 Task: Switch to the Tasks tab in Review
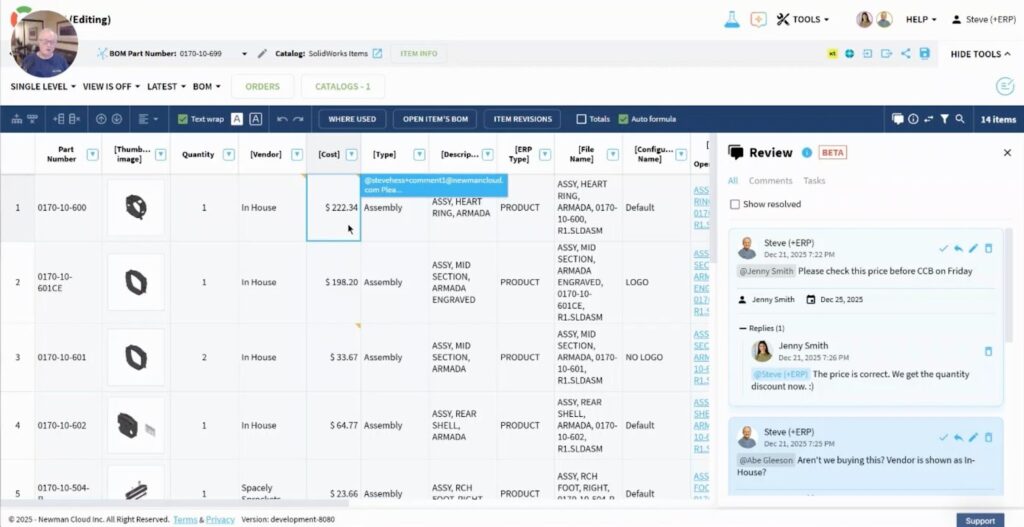[x=814, y=181]
